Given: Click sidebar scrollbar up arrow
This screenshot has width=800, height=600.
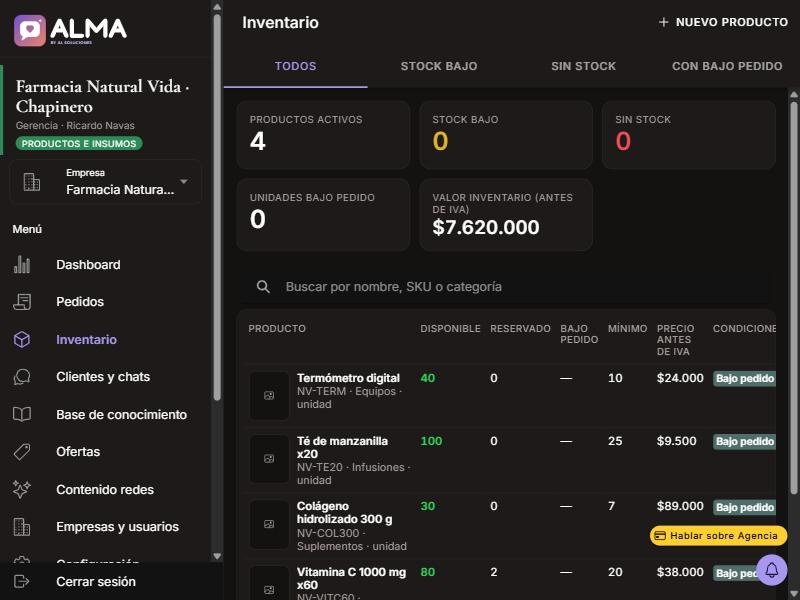Looking at the screenshot, I should point(217,7).
